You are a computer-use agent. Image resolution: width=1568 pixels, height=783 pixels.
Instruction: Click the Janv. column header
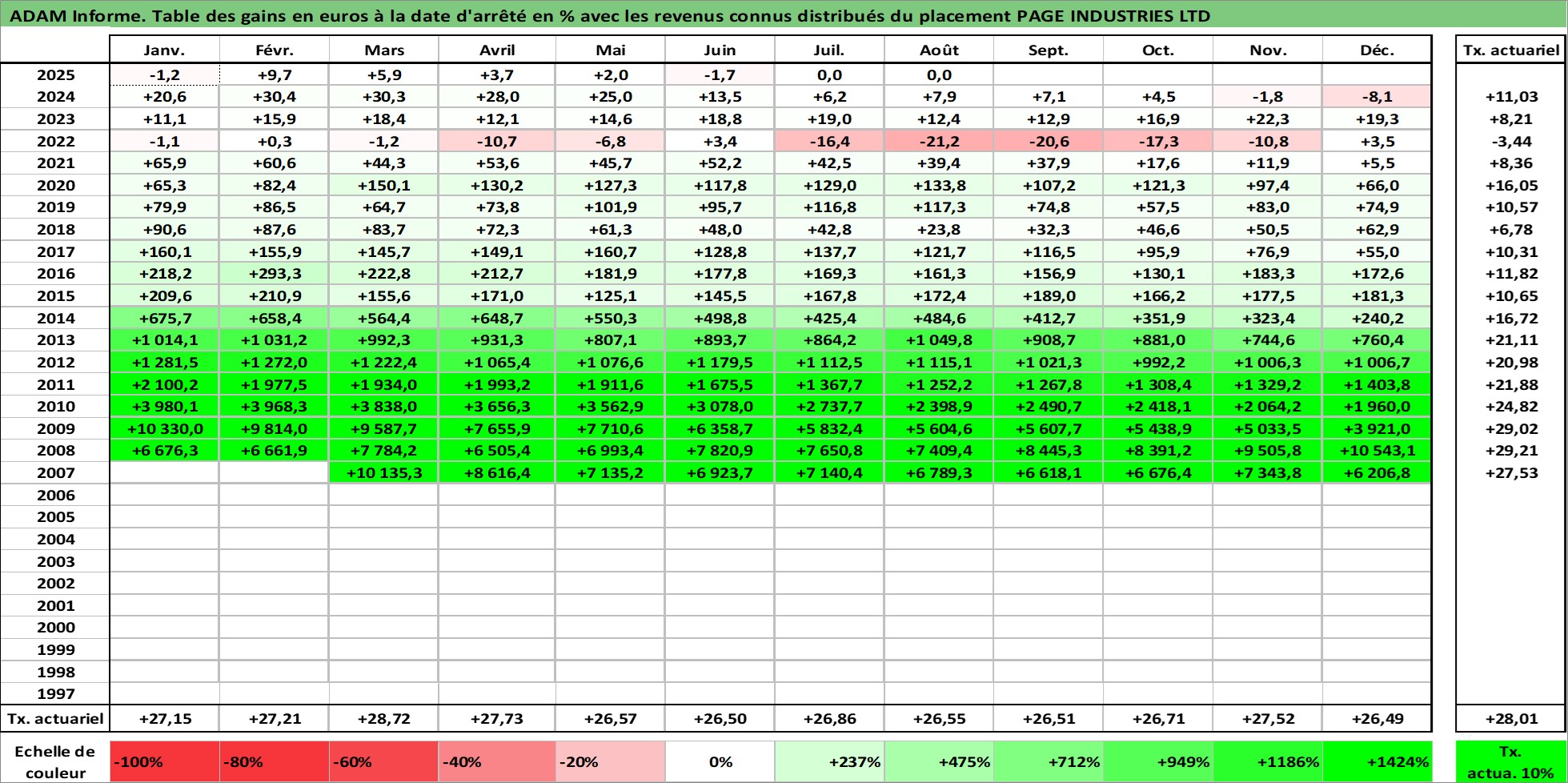tap(164, 50)
